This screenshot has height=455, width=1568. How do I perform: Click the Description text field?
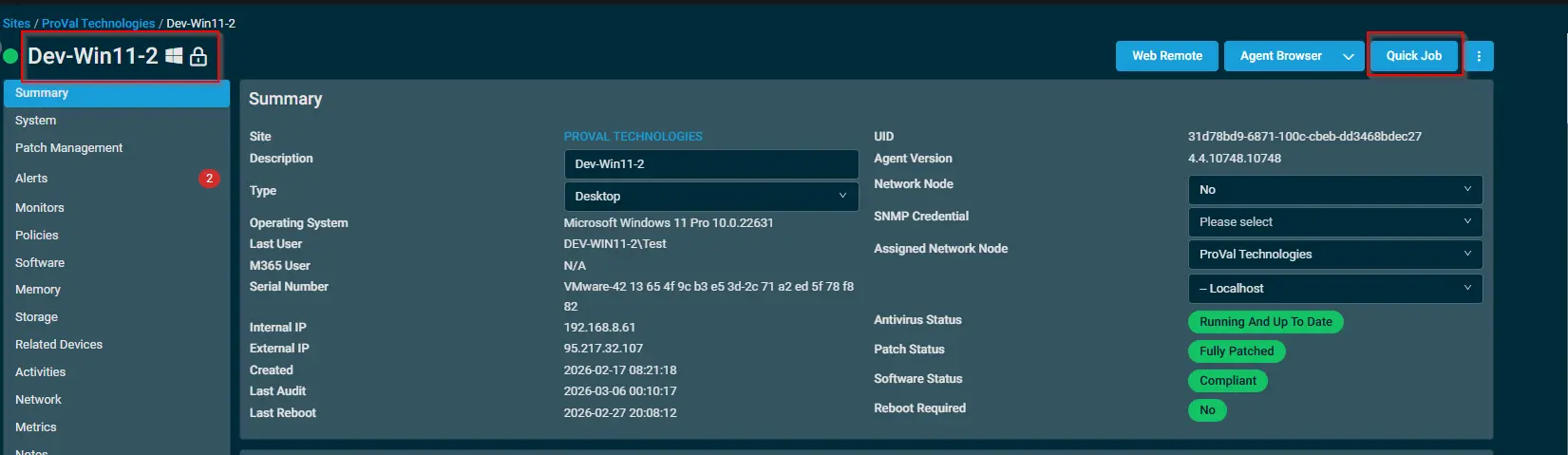710,164
